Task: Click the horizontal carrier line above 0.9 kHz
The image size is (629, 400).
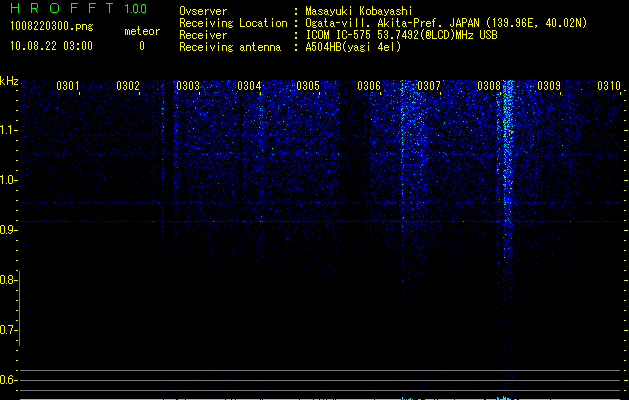Action: tap(321, 221)
